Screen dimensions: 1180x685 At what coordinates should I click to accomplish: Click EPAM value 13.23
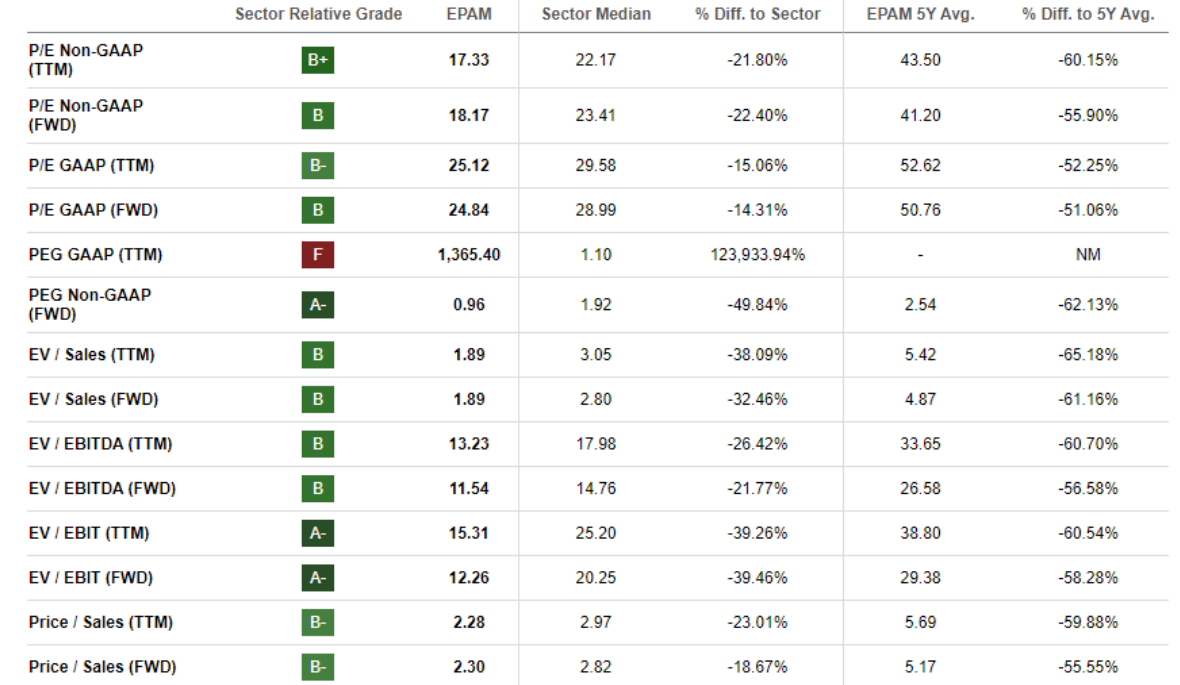469,444
